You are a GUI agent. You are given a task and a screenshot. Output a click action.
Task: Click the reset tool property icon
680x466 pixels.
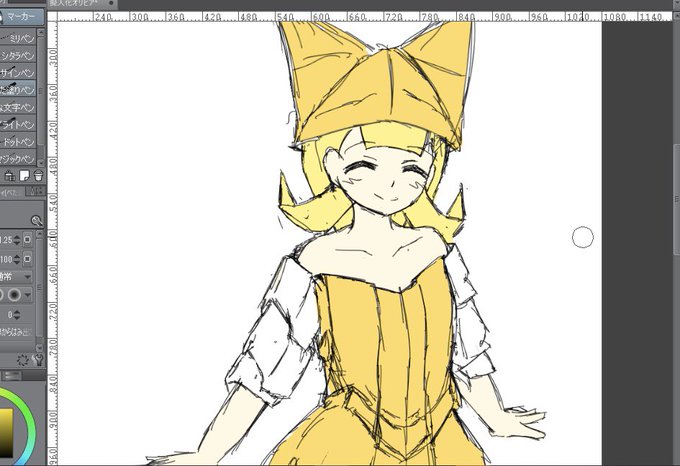pos(23,360)
